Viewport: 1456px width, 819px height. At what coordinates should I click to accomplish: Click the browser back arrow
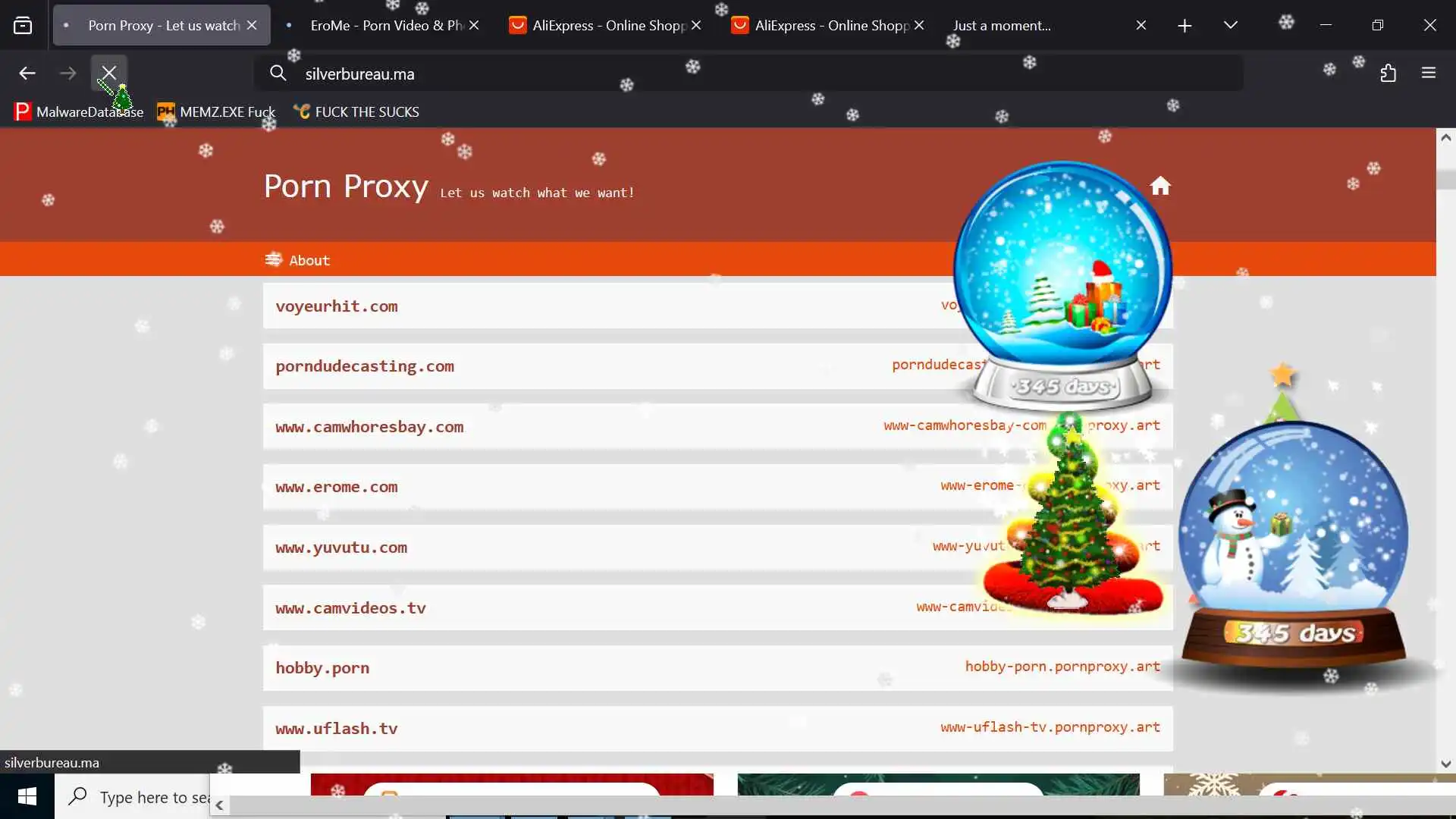coord(27,74)
